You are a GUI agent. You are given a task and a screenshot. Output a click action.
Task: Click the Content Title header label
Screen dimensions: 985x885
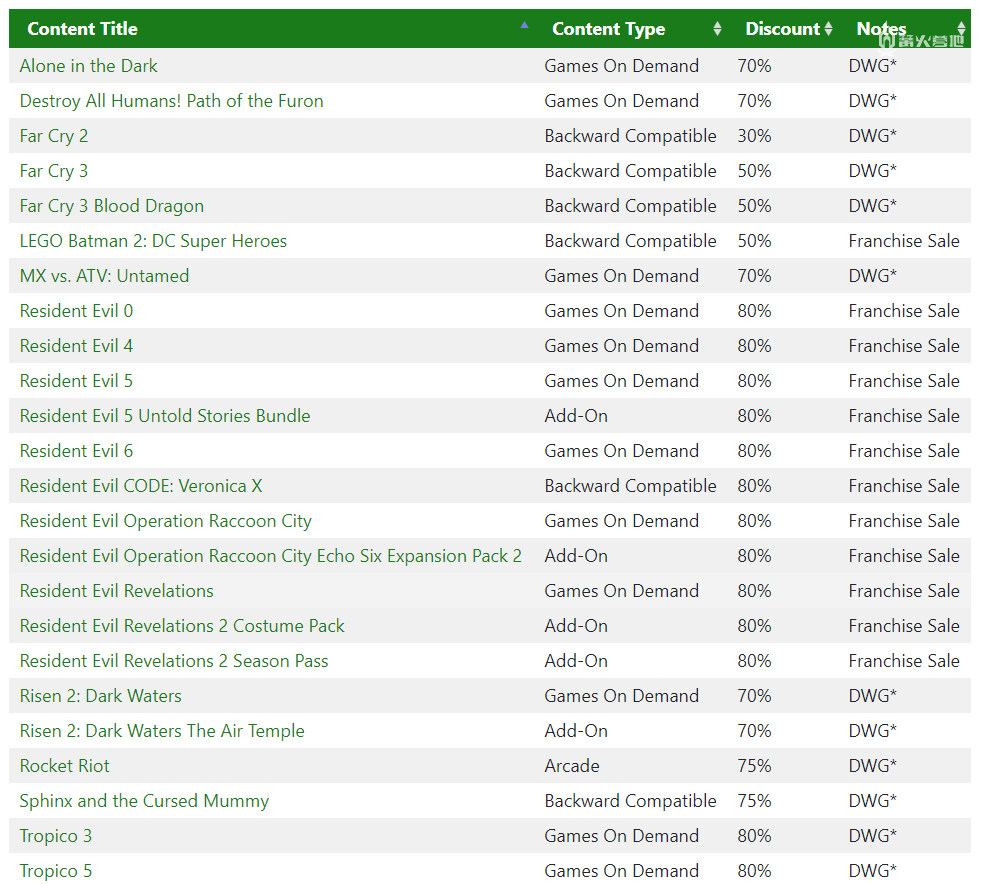tap(82, 29)
